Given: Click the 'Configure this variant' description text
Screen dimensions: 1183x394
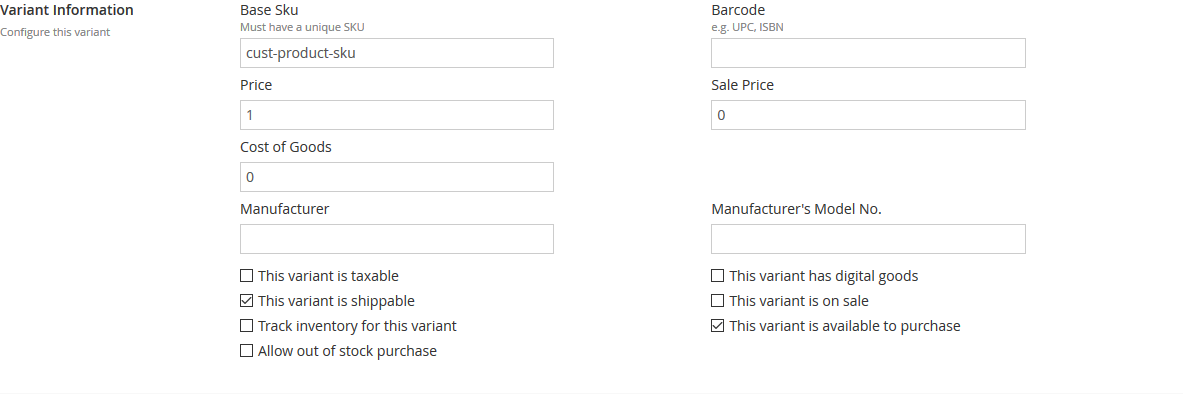Looking at the screenshot, I should (x=55, y=32).
